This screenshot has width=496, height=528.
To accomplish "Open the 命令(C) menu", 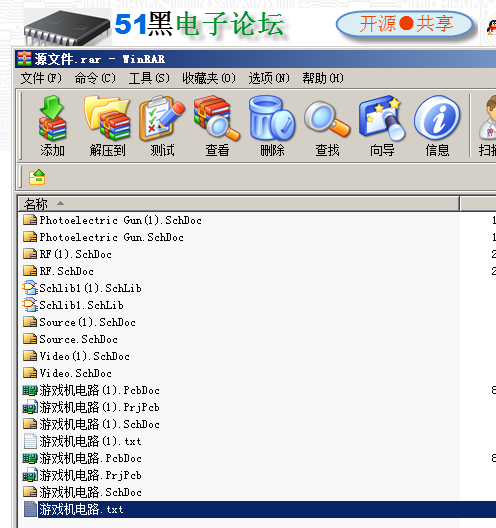I will 95,78.
